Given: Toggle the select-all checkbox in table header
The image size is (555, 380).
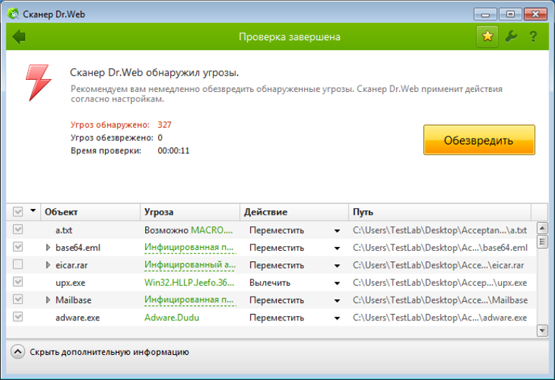Looking at the screenshot, I should coord(18,212).
